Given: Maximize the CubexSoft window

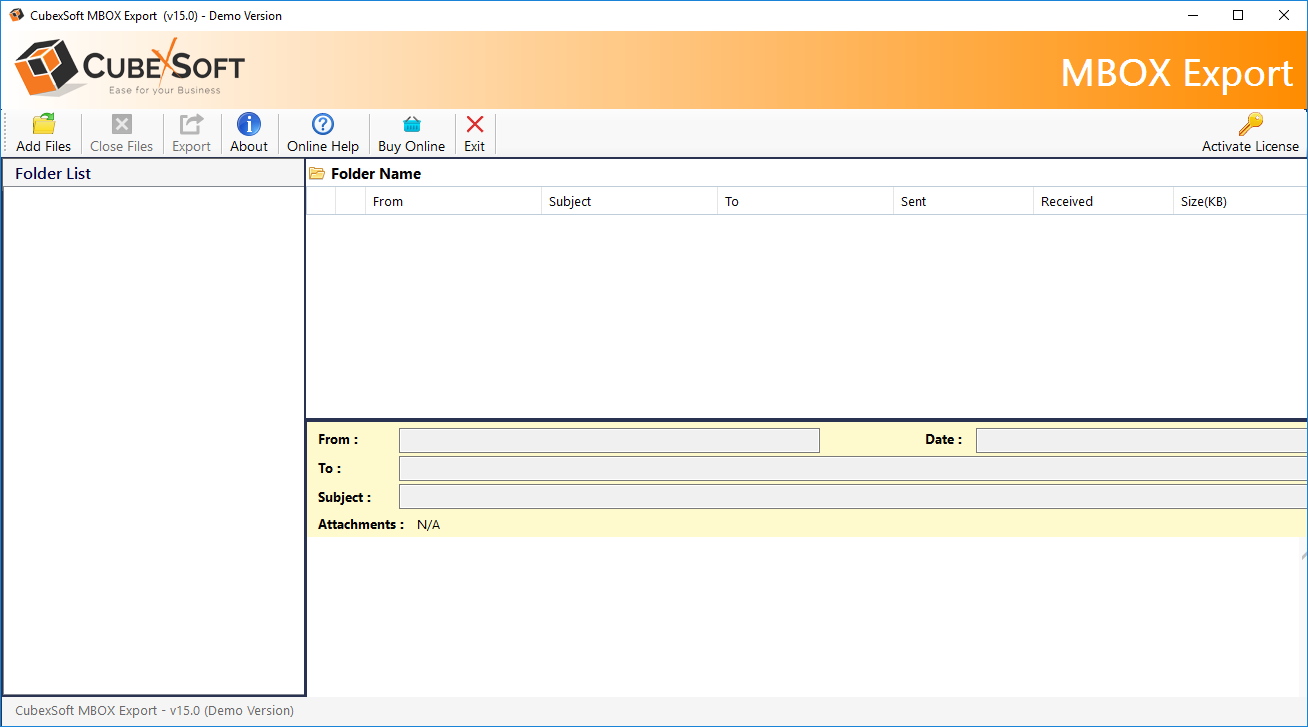Looking at the screenshot, I should [1238, 15].
